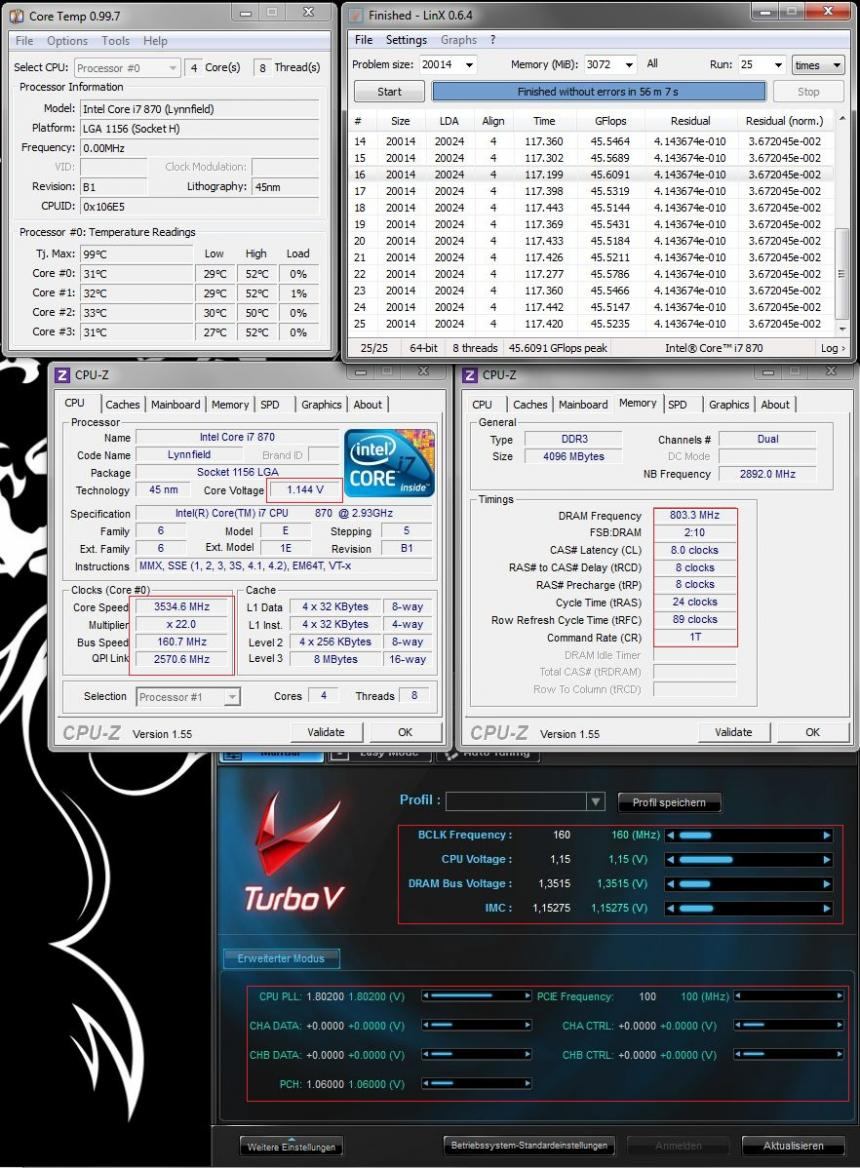The image size is (860, 1168).
Task: Click Validate in the left CPU-Z window
Action: click(x=326, y=732)
